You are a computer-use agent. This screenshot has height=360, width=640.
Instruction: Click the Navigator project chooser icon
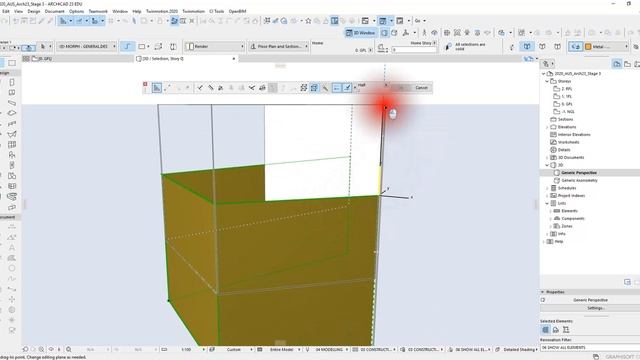(x=546, y=64)
